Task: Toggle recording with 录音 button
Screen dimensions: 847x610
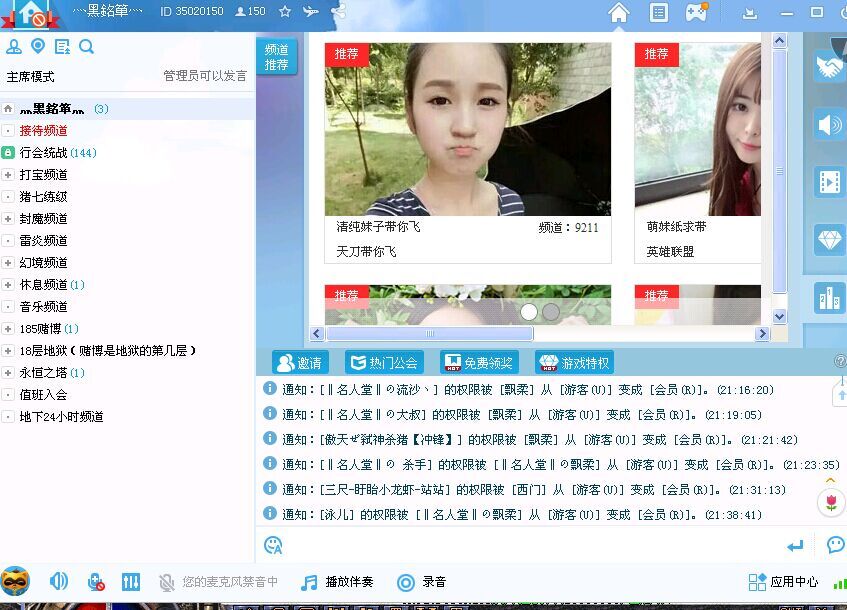Action: [x=421, y=582]
